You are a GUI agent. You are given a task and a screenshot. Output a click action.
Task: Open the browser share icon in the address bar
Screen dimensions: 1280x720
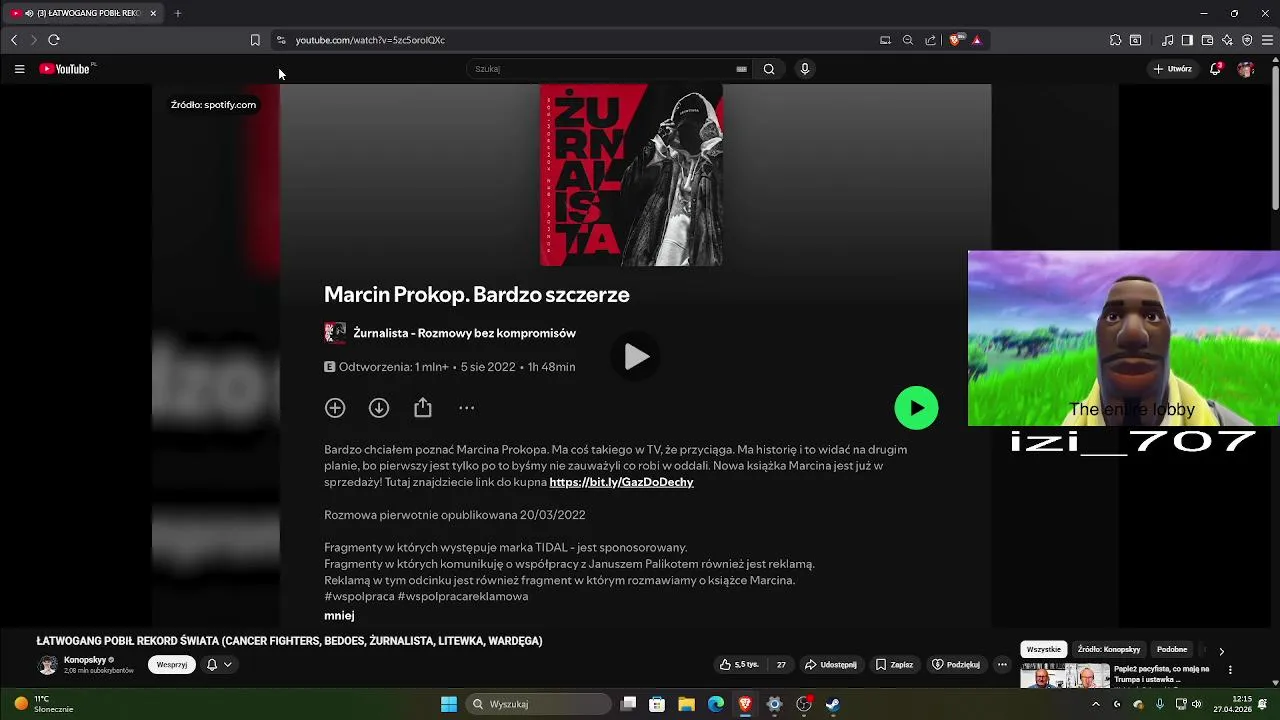931,40
